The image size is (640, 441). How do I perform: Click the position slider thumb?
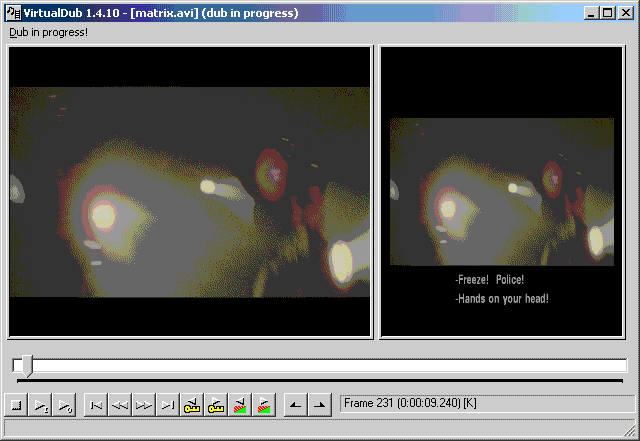tap(27, 365)
